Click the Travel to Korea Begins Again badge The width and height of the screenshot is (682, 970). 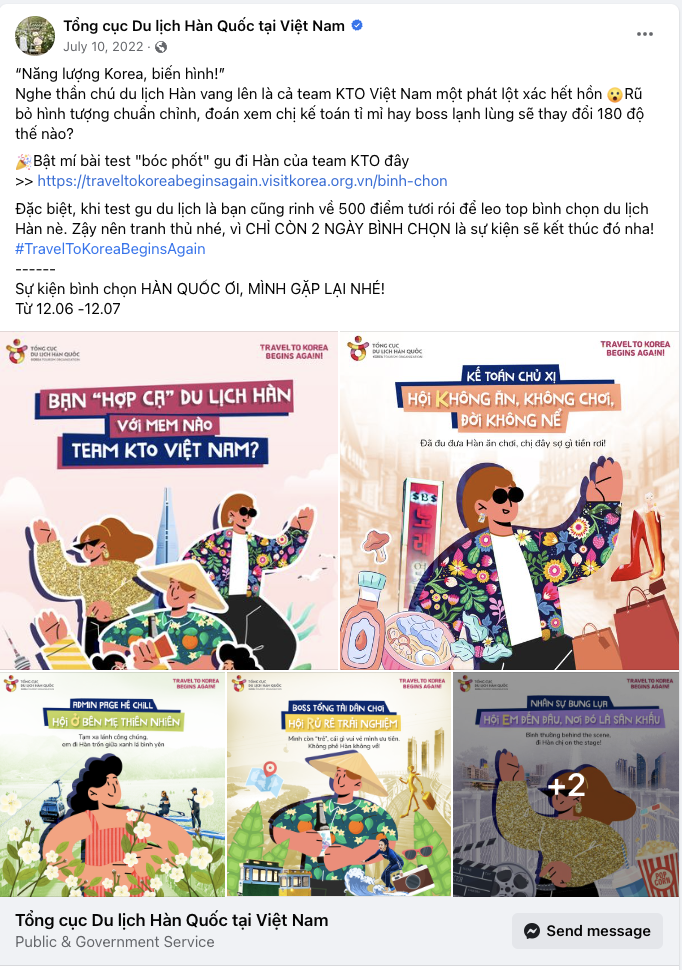(294, 351)
